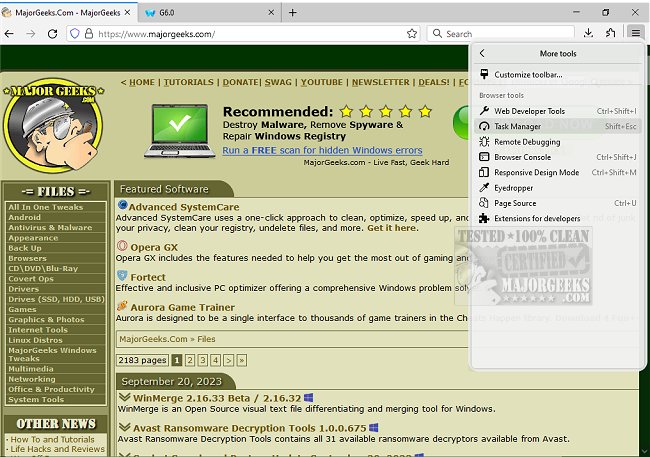Open the Multimedia file category

coord(31,368)
